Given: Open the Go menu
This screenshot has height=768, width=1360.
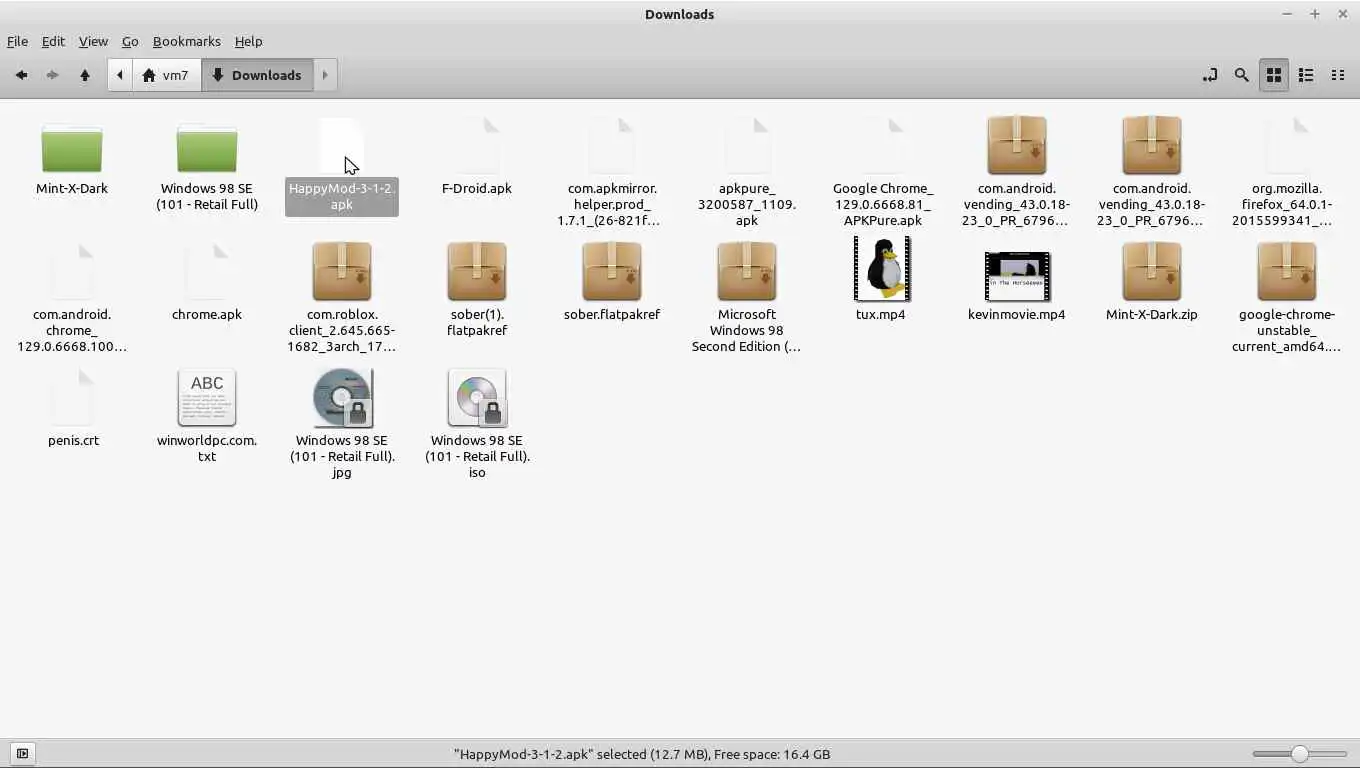Looking at the screenshot, I should [130, 41].
